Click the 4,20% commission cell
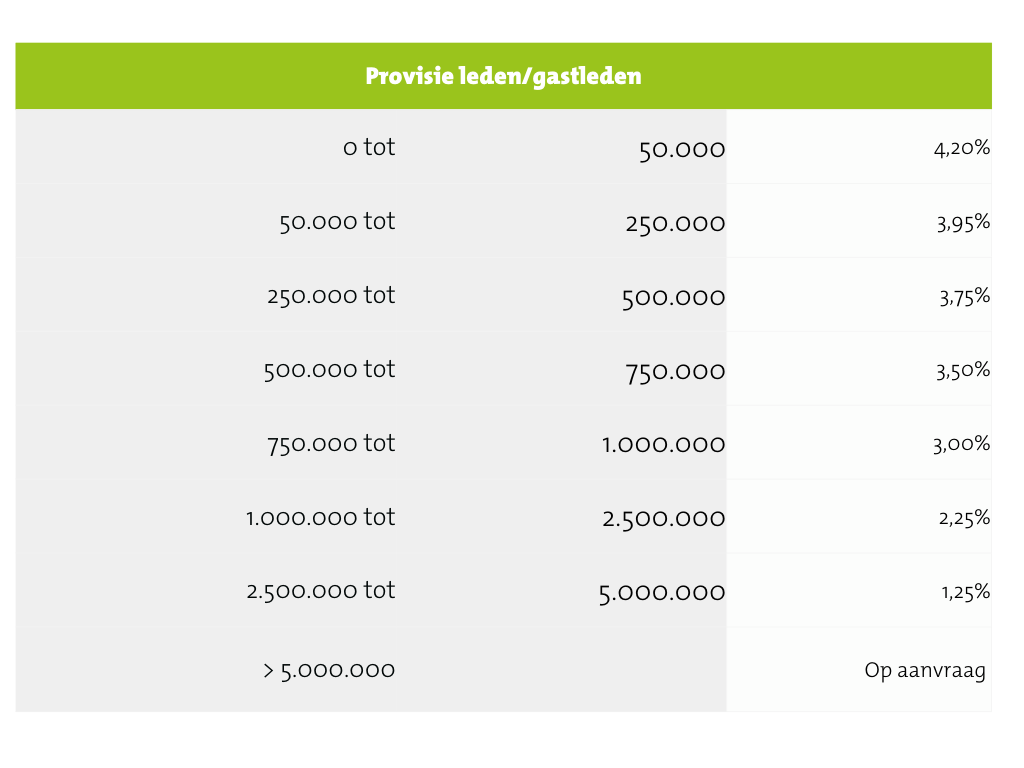Viewport: 1024px width, 768px height. pyautogui.click(x=961, y=149)
